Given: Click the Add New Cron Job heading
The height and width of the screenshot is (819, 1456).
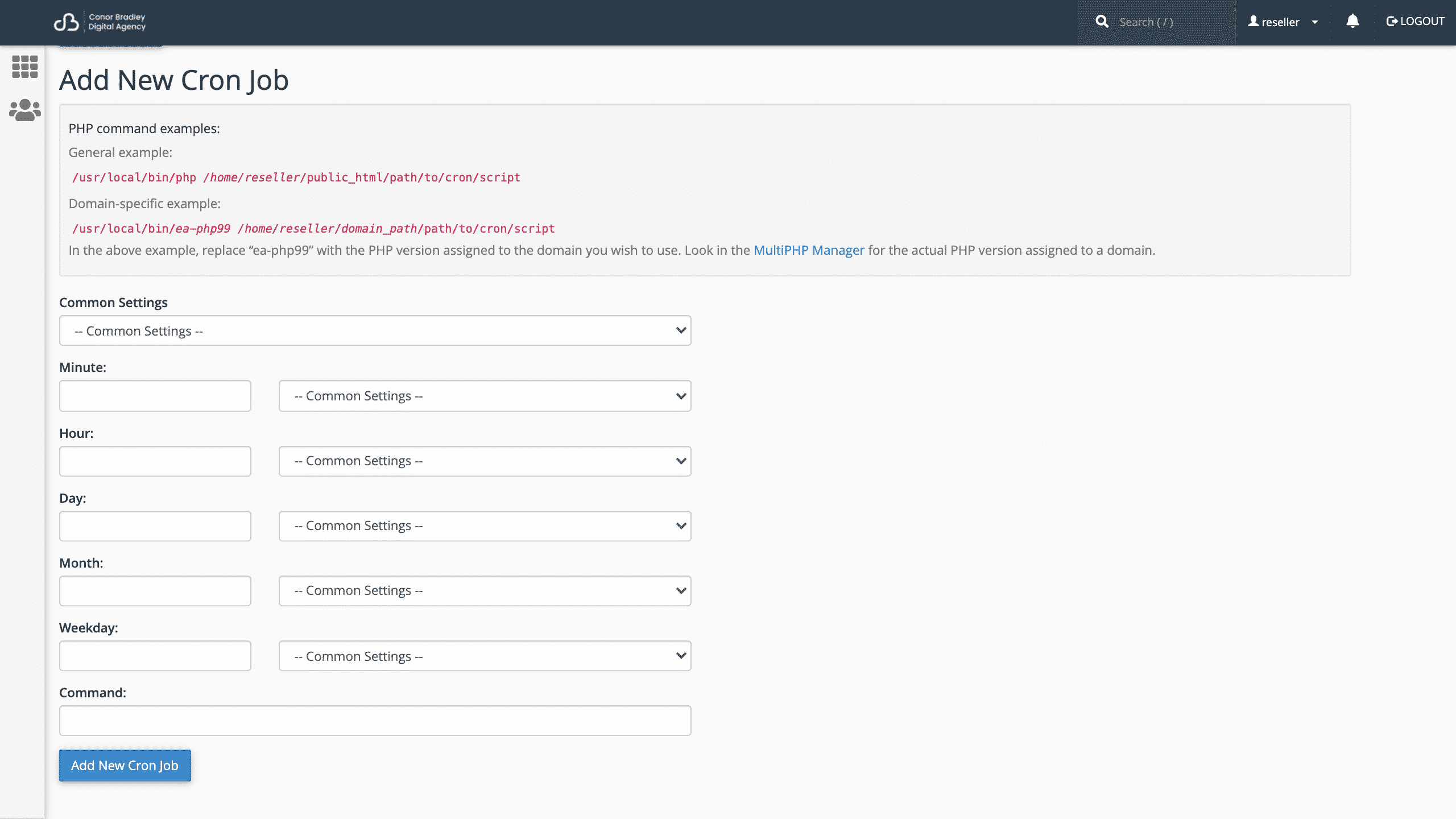Looking at the screenshot, I should 174,80.
